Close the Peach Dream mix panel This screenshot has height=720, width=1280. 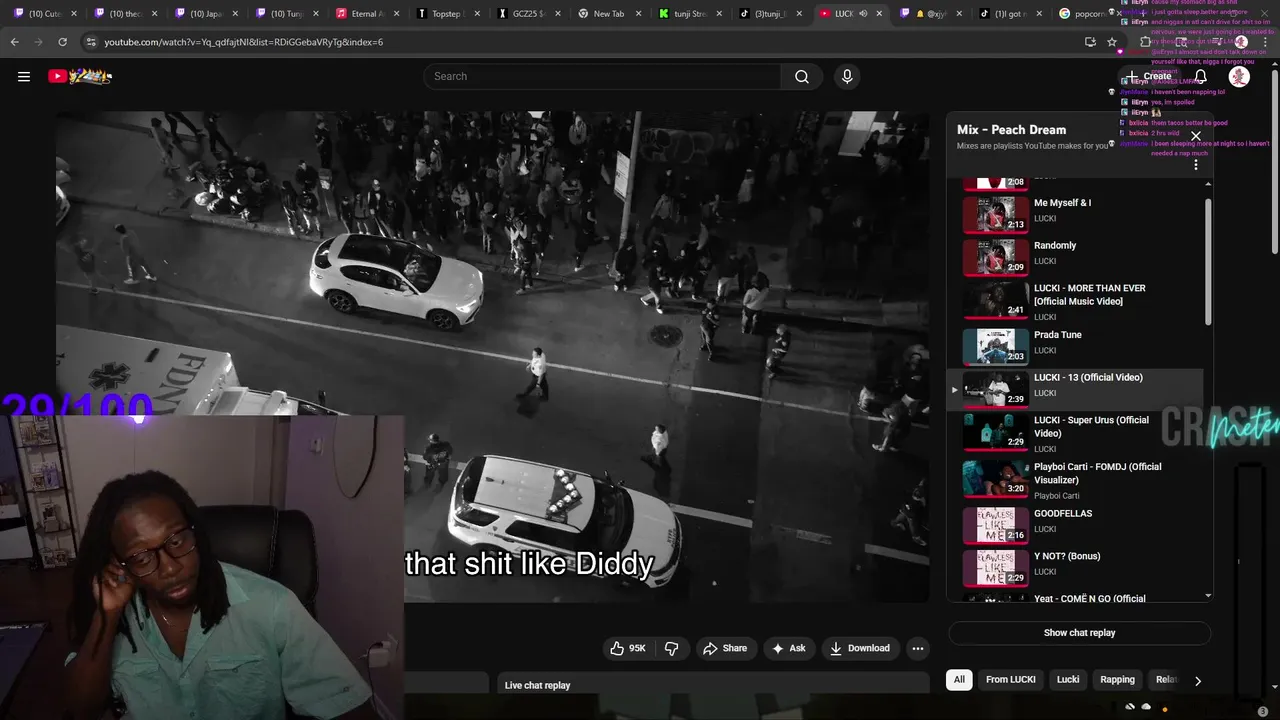(1195, 137)
